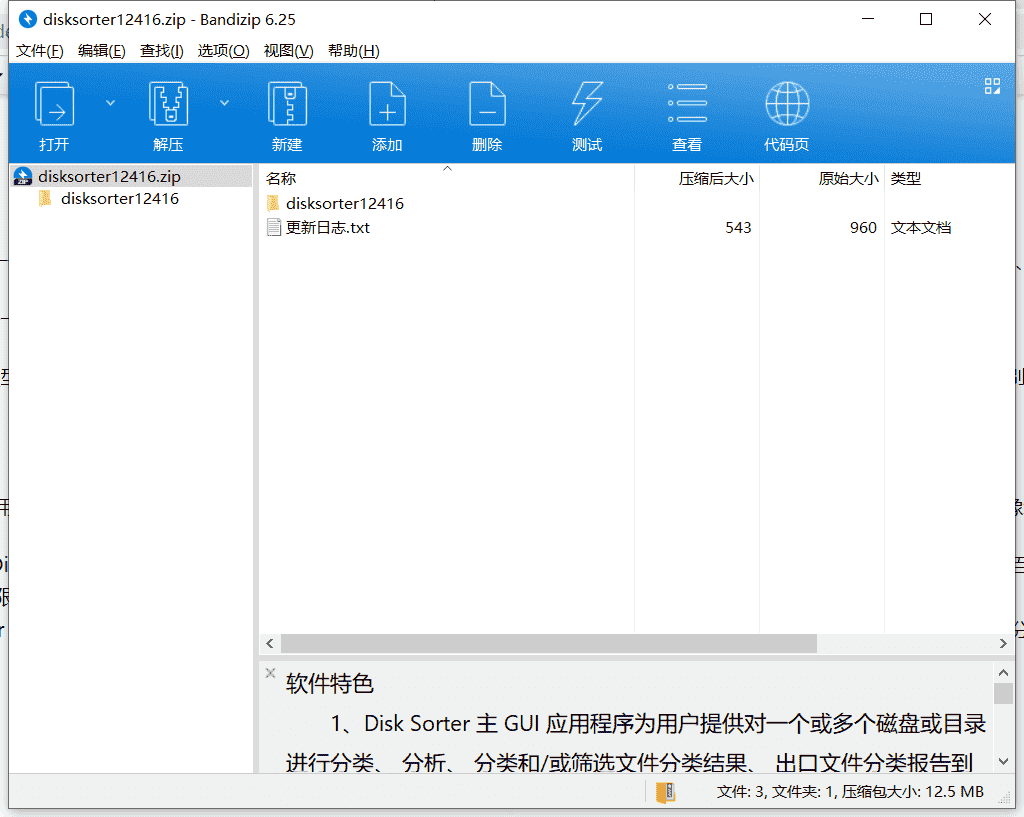This screenshot has width=1024, height=817.
Task: Click folder icon beside disksorter12416 in list
Action: tap(273, 203)
